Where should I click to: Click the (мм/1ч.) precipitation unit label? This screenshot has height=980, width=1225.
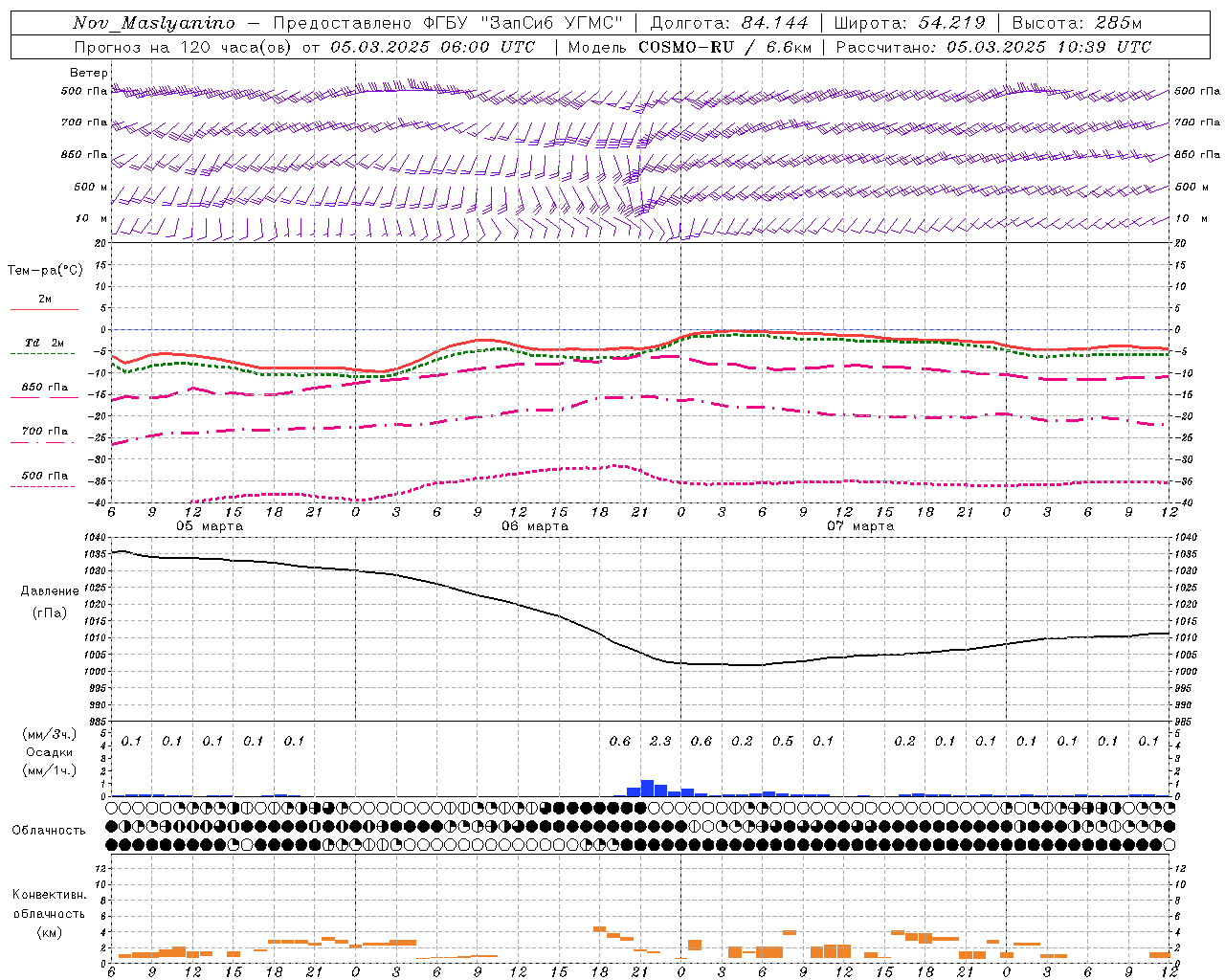click(48, 770)
